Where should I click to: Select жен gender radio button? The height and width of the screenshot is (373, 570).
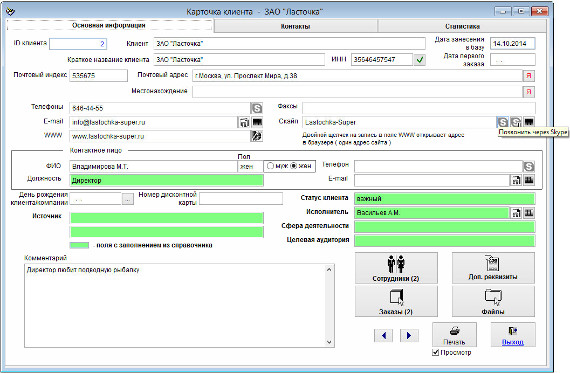294,166
